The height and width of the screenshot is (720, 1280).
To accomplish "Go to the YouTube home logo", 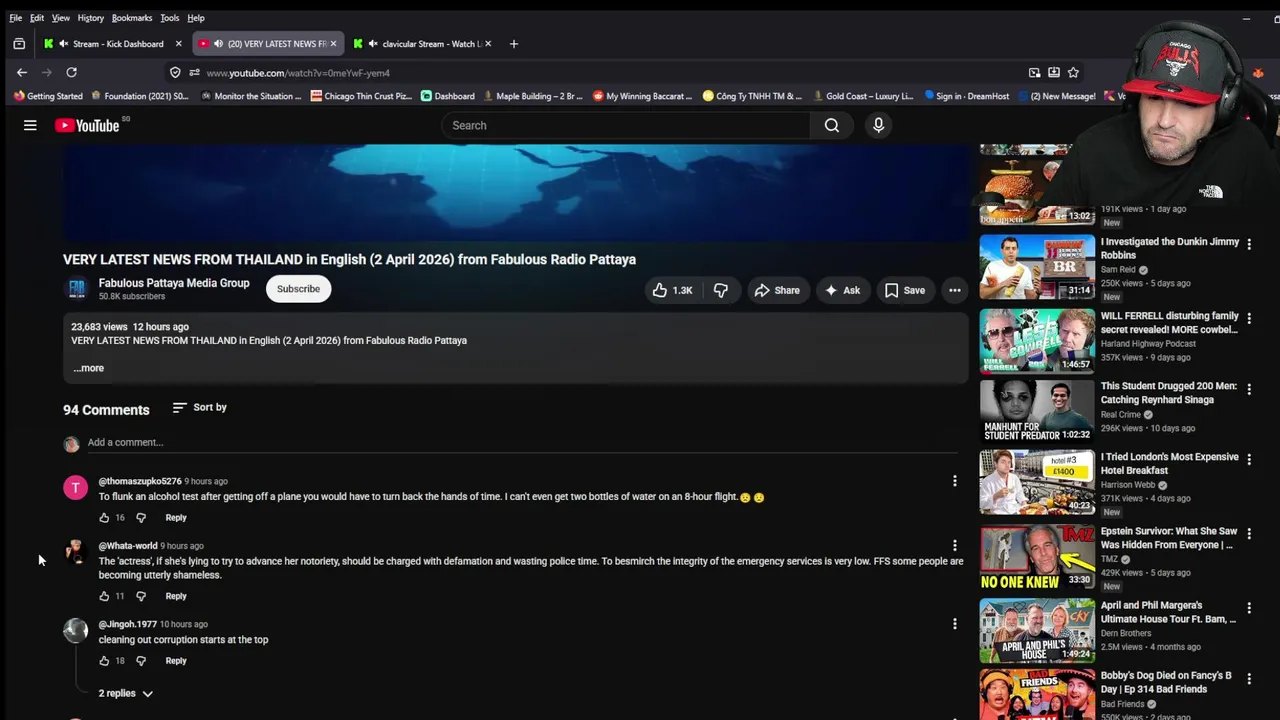I will click(x=87, y=125).
